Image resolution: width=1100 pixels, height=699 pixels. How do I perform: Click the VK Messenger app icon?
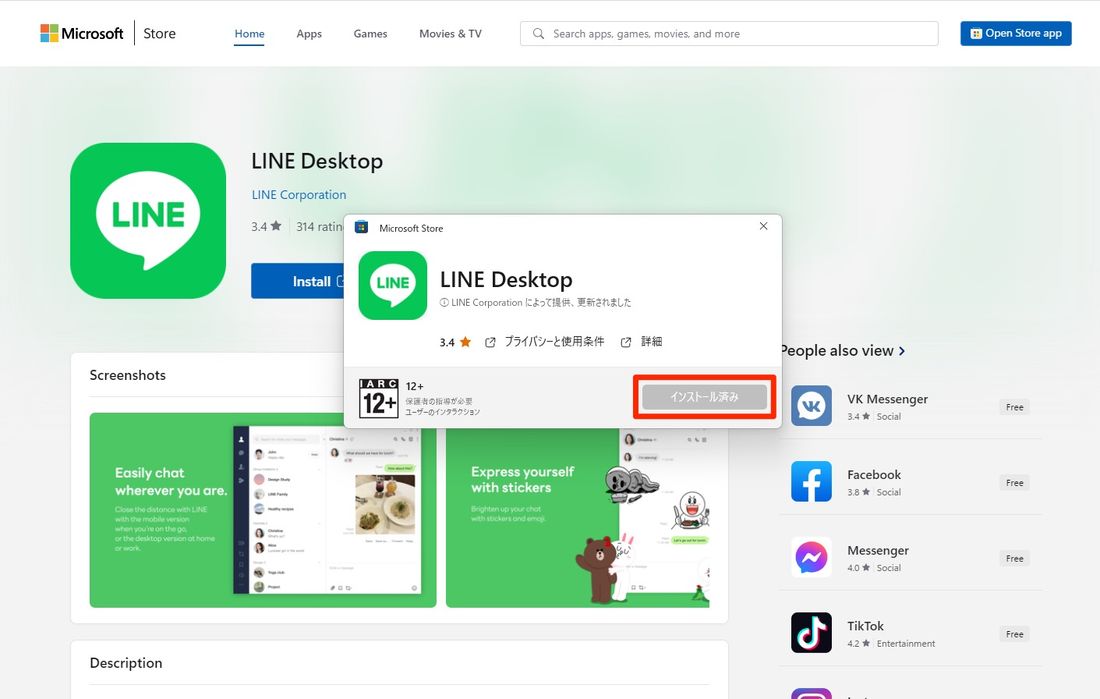click(812, 406)
